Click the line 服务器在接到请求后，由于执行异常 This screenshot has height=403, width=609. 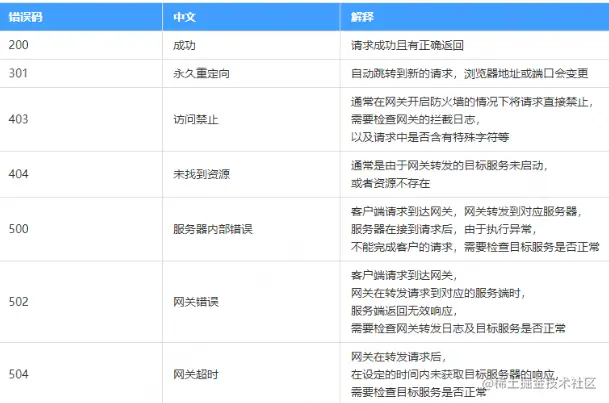[x=444, y=229]
